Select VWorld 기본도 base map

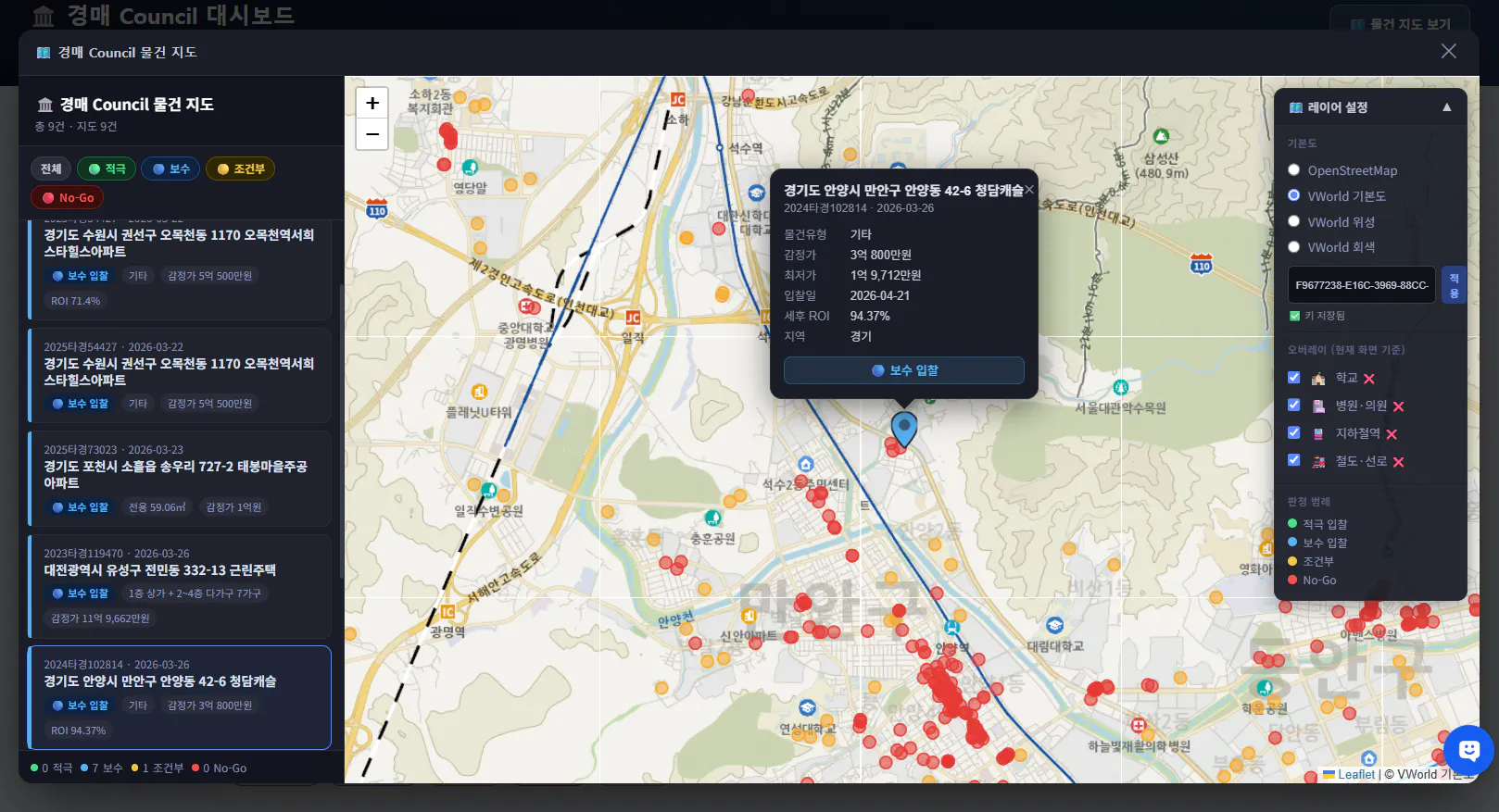click(1294, 195)
